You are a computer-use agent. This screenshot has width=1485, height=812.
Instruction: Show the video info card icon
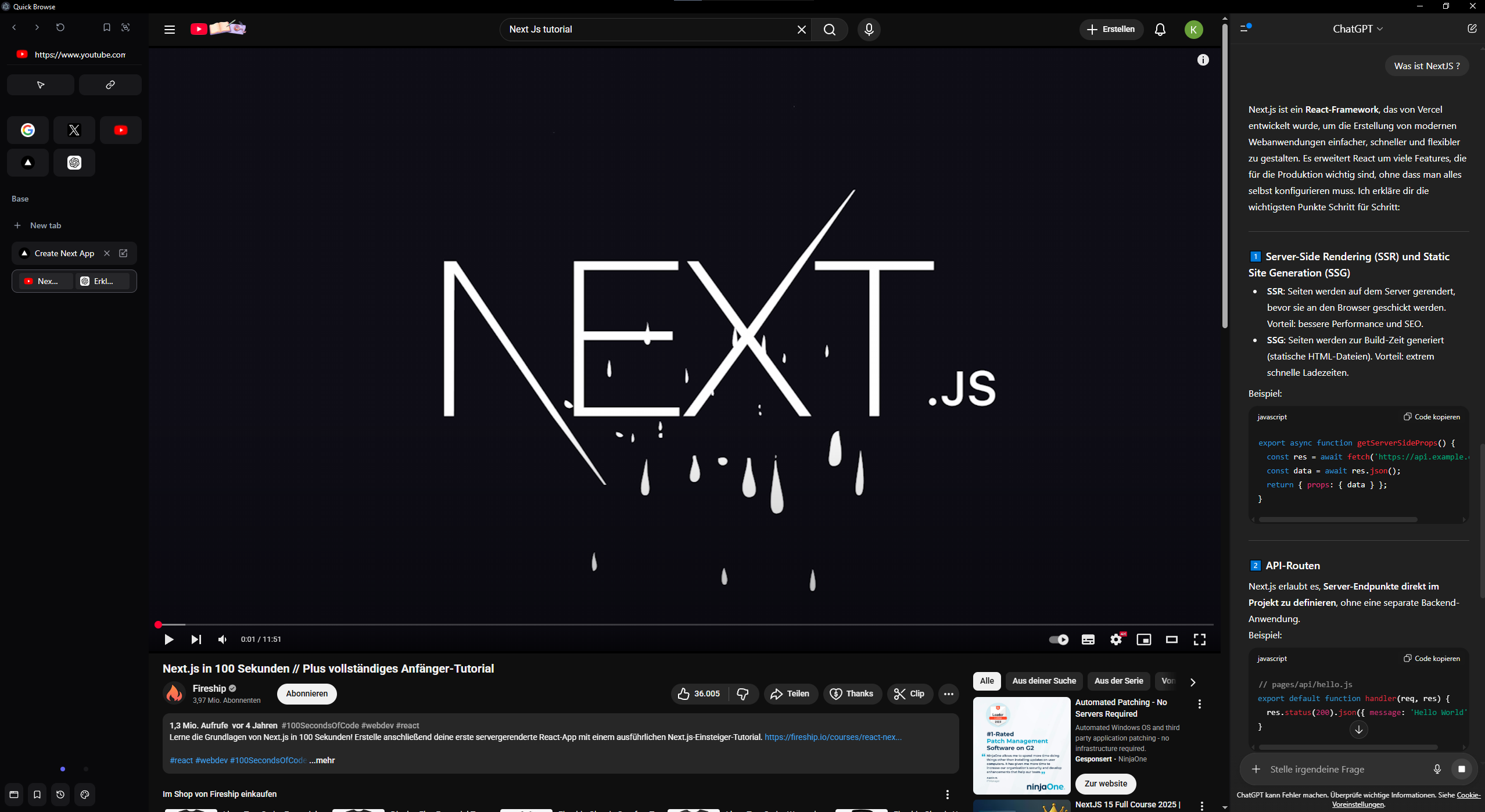[1203, 60]
